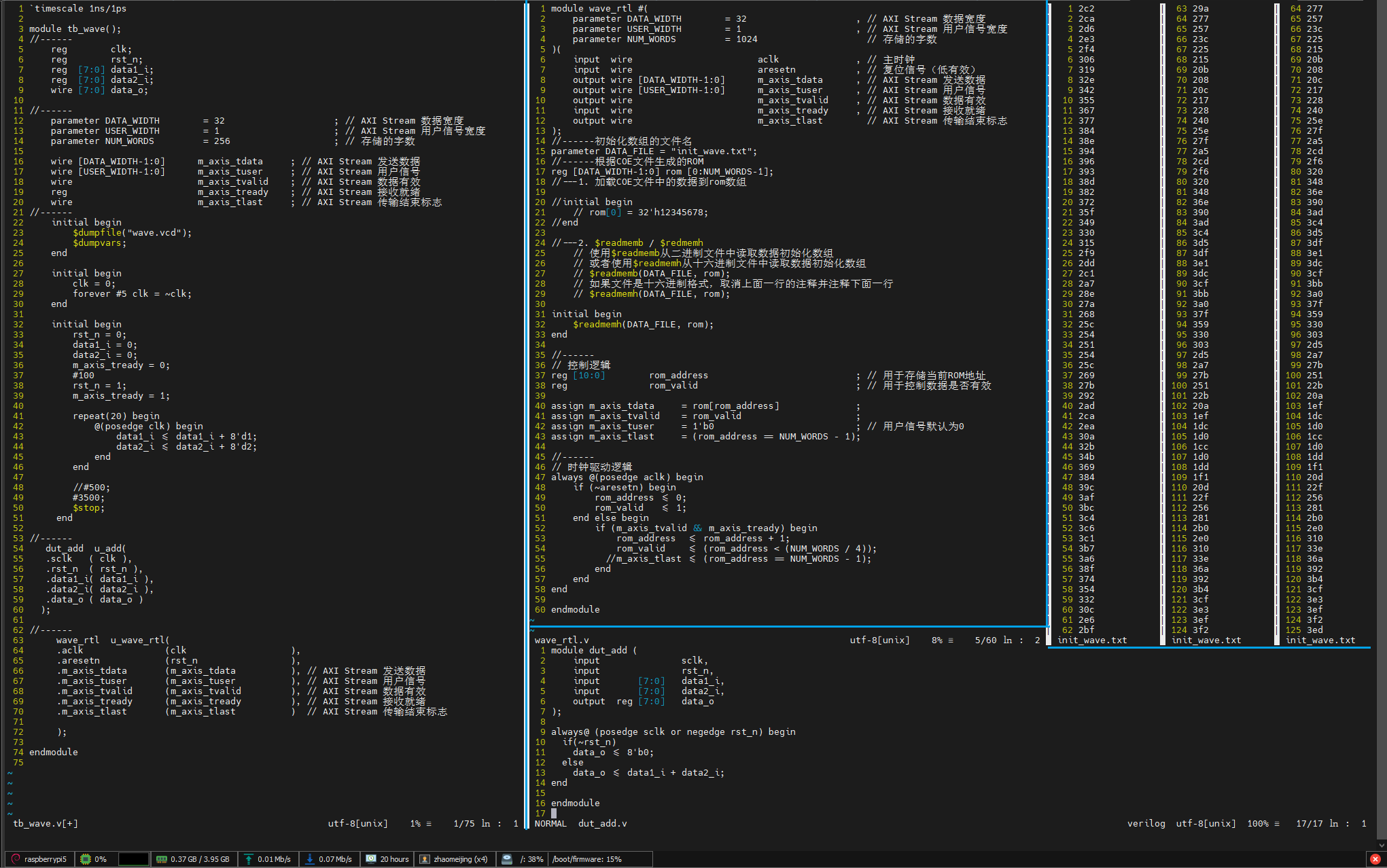Click 'if (~aresetn) begin' line

pos(625,487)
